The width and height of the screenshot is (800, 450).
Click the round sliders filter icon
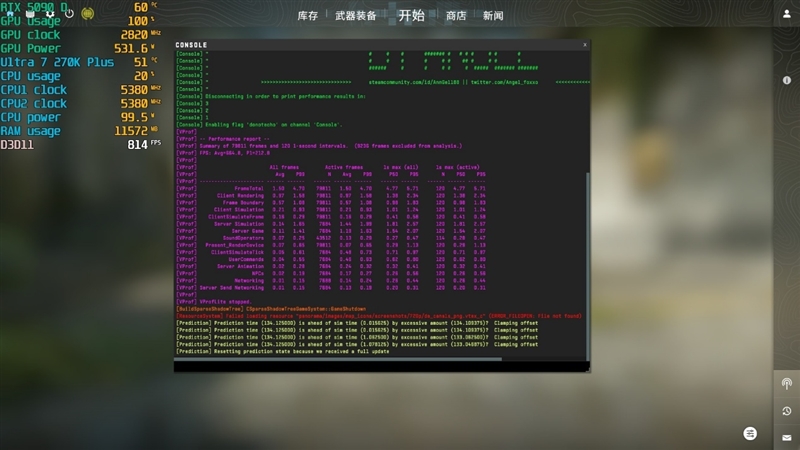click(750, 434)
